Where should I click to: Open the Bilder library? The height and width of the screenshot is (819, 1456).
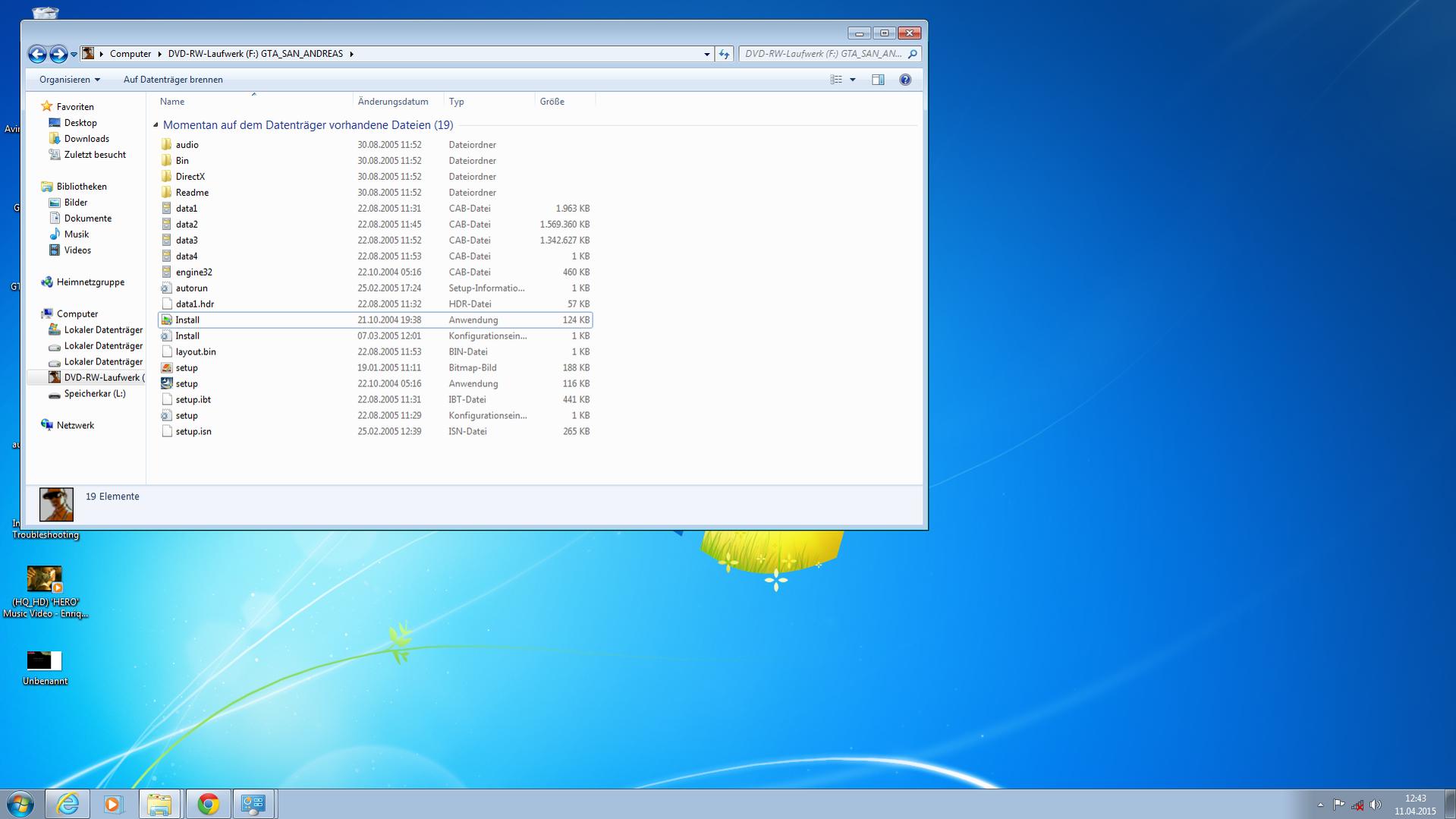tap(76, 203)
